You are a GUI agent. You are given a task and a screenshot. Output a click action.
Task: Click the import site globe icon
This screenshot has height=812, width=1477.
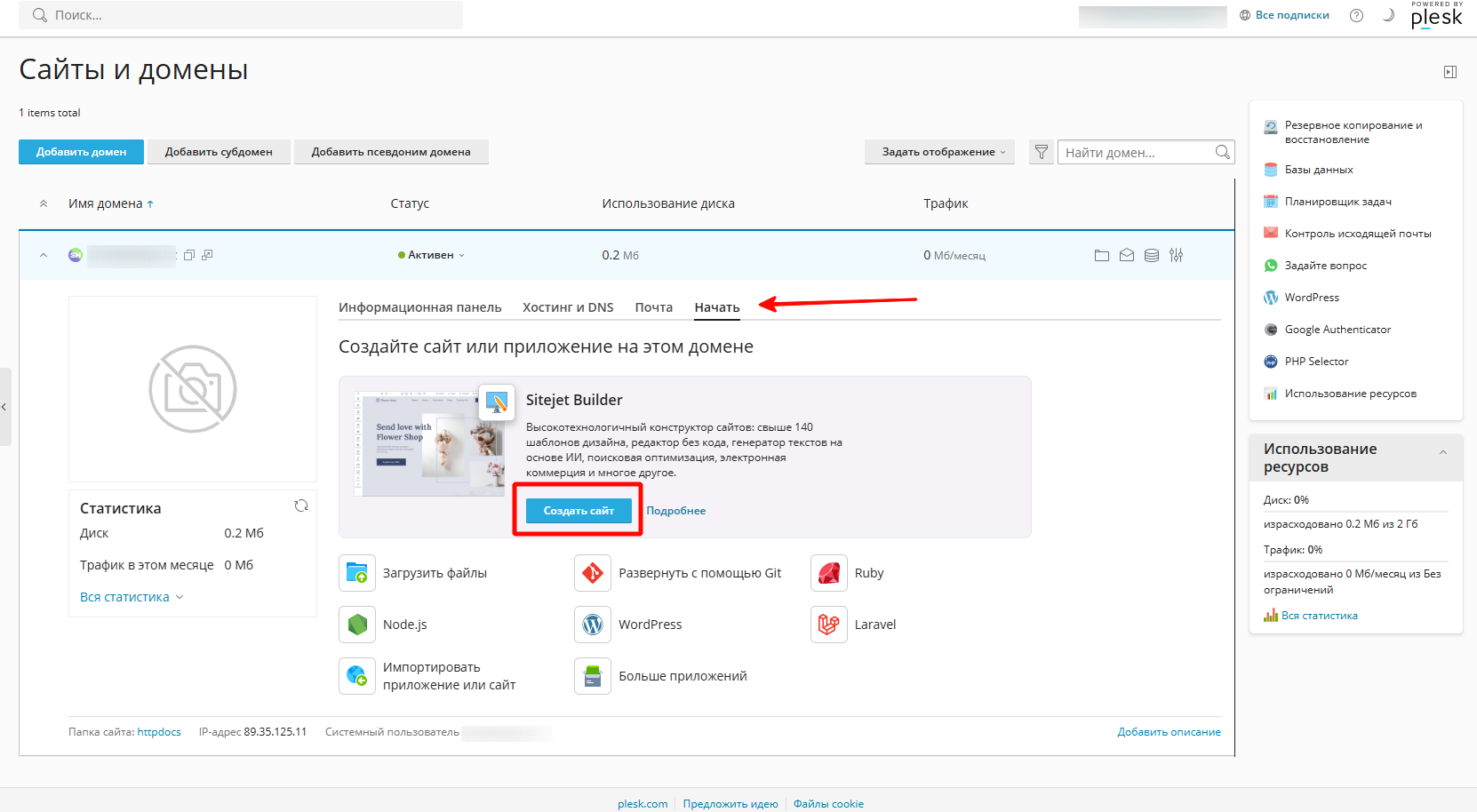click(357, 676)
